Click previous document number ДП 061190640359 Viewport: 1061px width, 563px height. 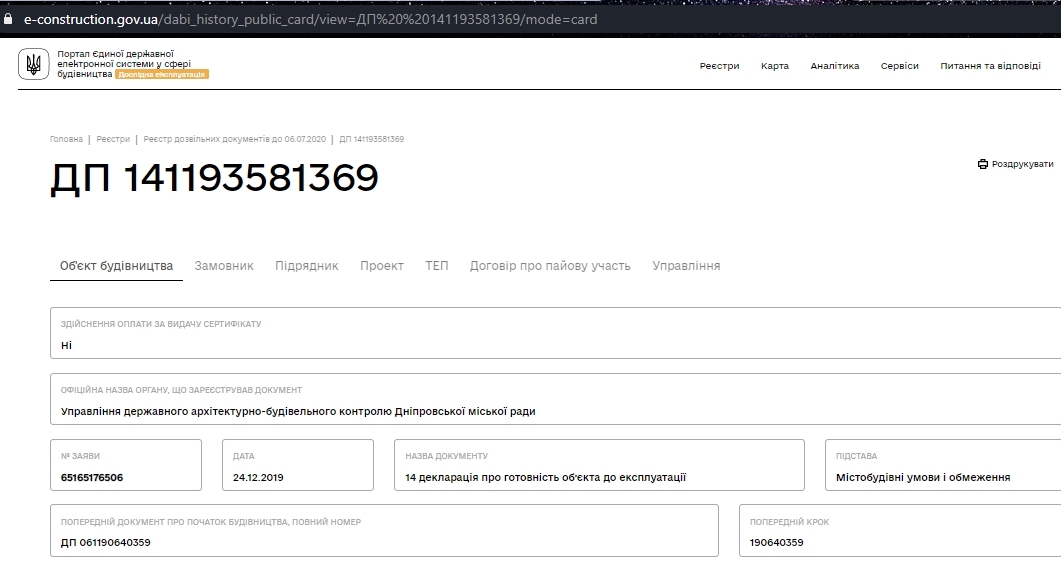coord(106,543)
